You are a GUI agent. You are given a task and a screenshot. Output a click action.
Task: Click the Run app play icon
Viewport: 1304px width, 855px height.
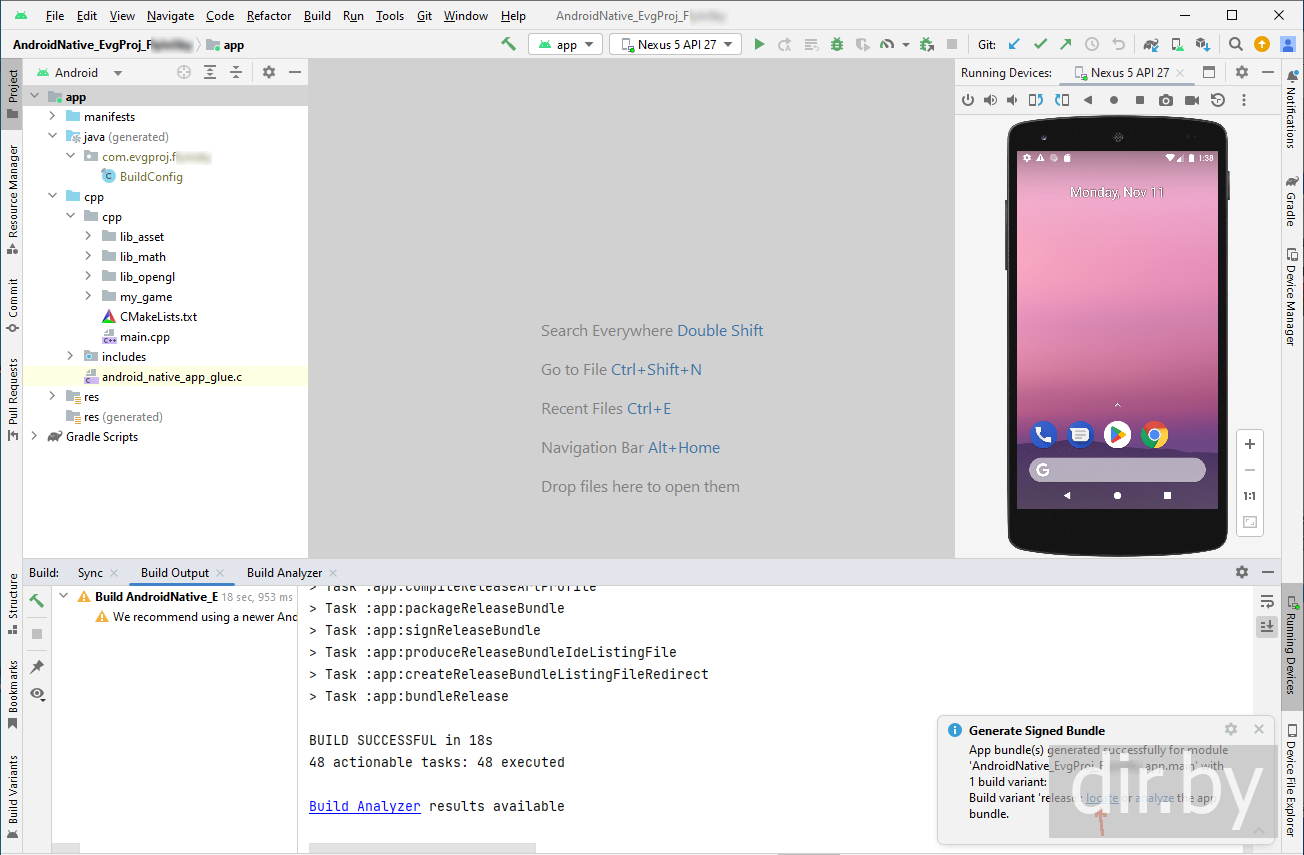pyautogui.click(x=759, y=45)
